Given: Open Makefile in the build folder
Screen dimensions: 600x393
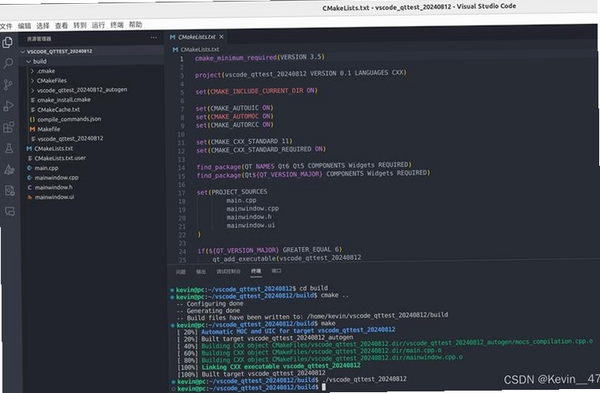Looking at the screenshot, I should pyautogui.click(x=49, y=129).
